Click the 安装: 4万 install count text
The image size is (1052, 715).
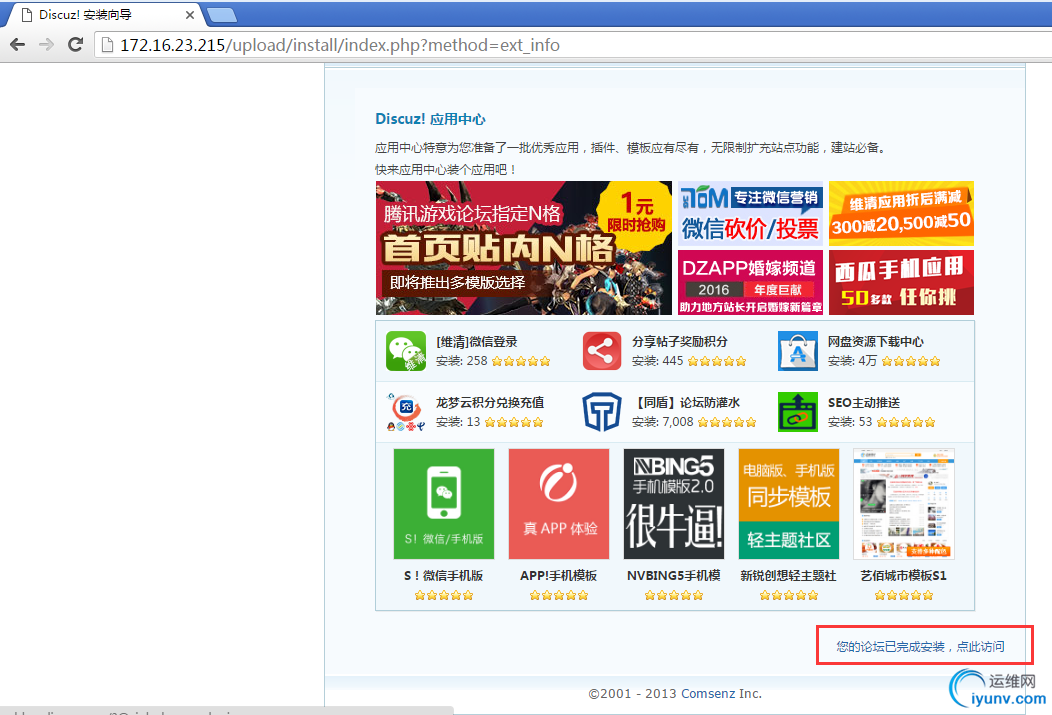point(853,361)
